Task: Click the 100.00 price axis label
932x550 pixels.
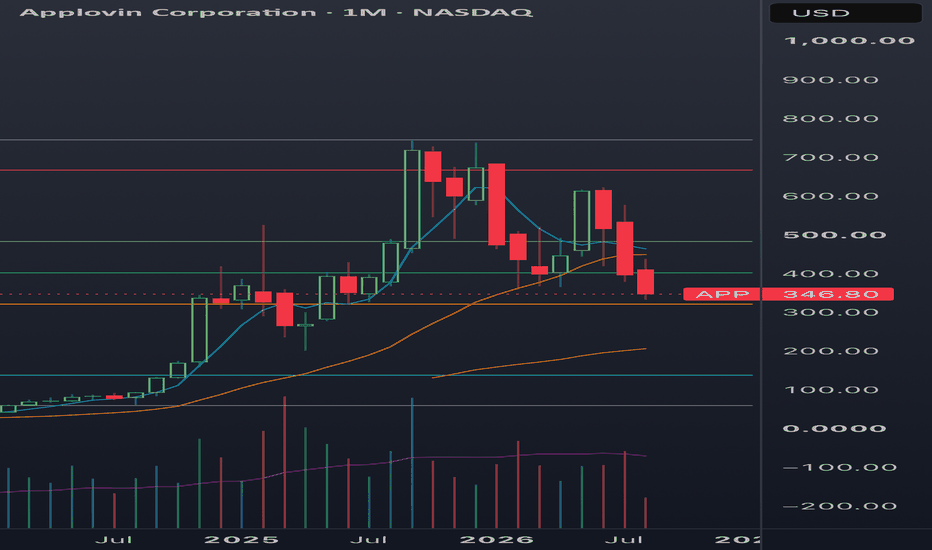Action: pyautogui.click(x=830, y=389)
